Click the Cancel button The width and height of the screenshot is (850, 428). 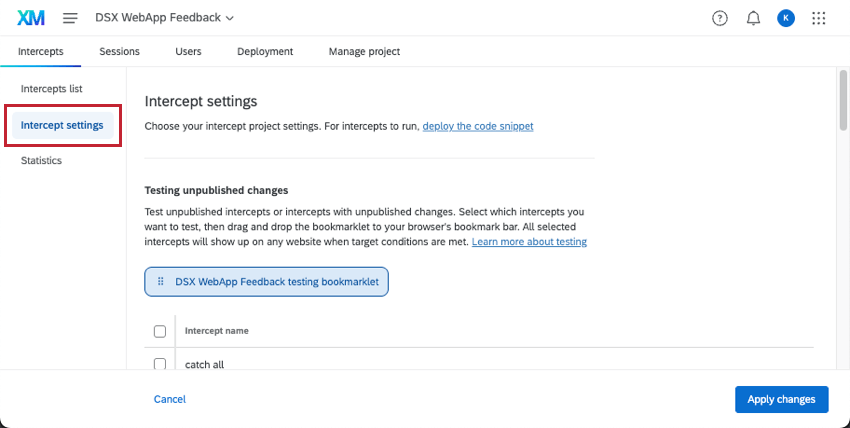tap(170, 399)
